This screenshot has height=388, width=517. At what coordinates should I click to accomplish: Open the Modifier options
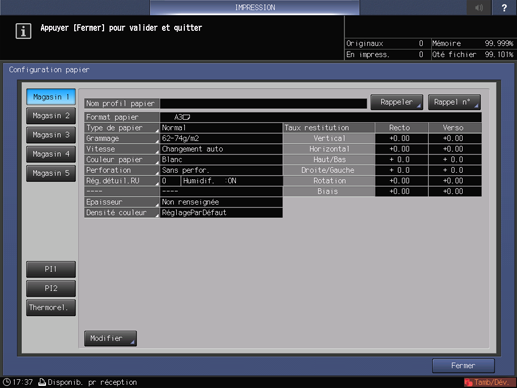[110, 338]
